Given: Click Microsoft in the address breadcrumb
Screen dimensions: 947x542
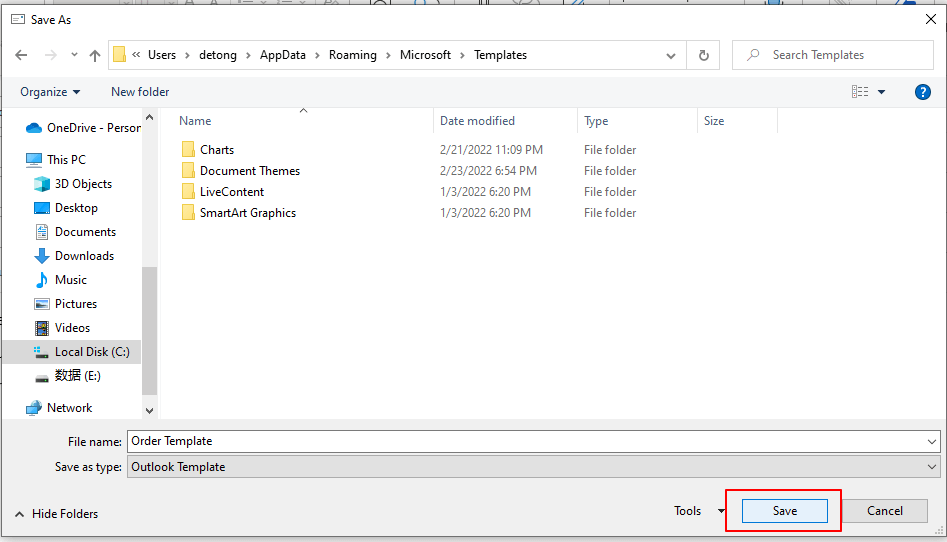Looking at the screenshot, I should tap(425, 55).
